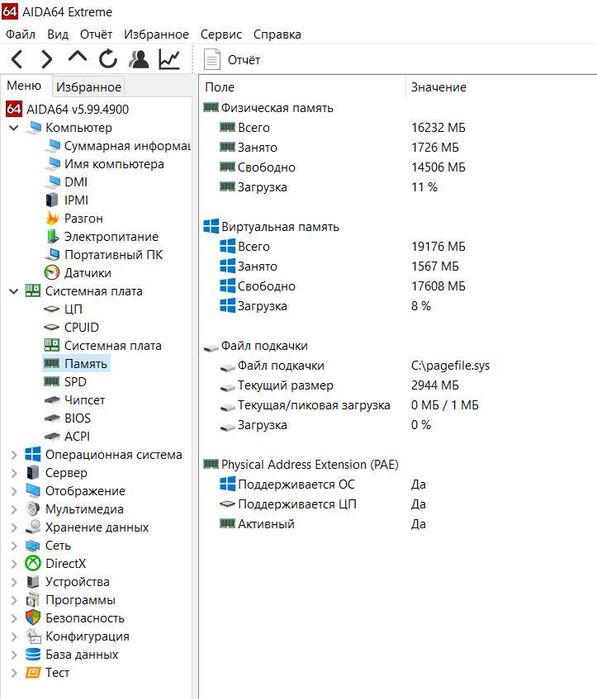Open the Сервис menu
This screenshot has width=597, height=699.
point(221,34)
